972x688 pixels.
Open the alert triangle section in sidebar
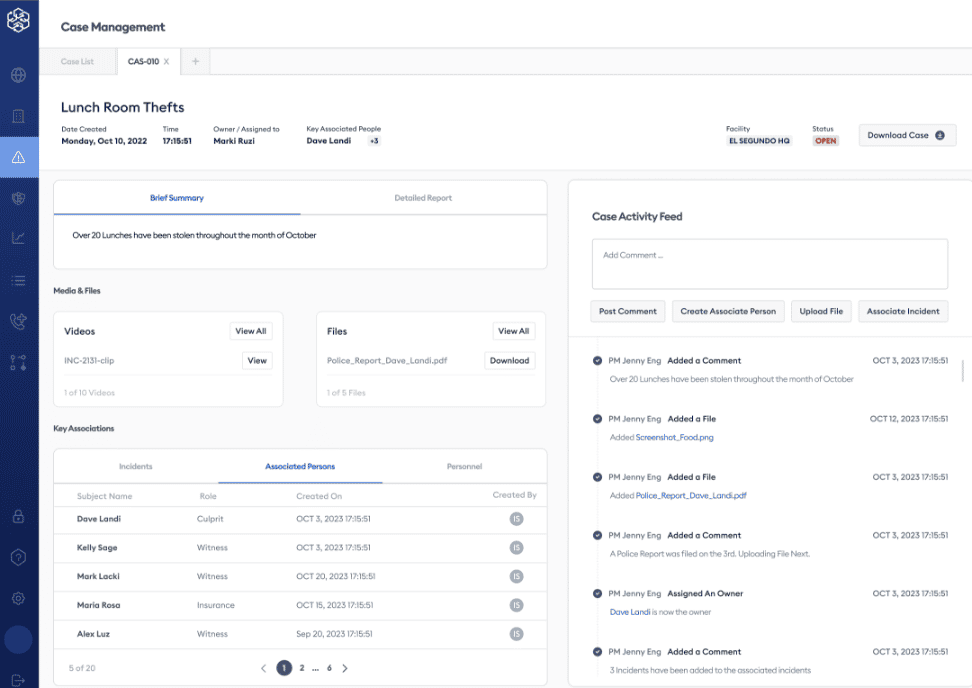click(19, 157)
